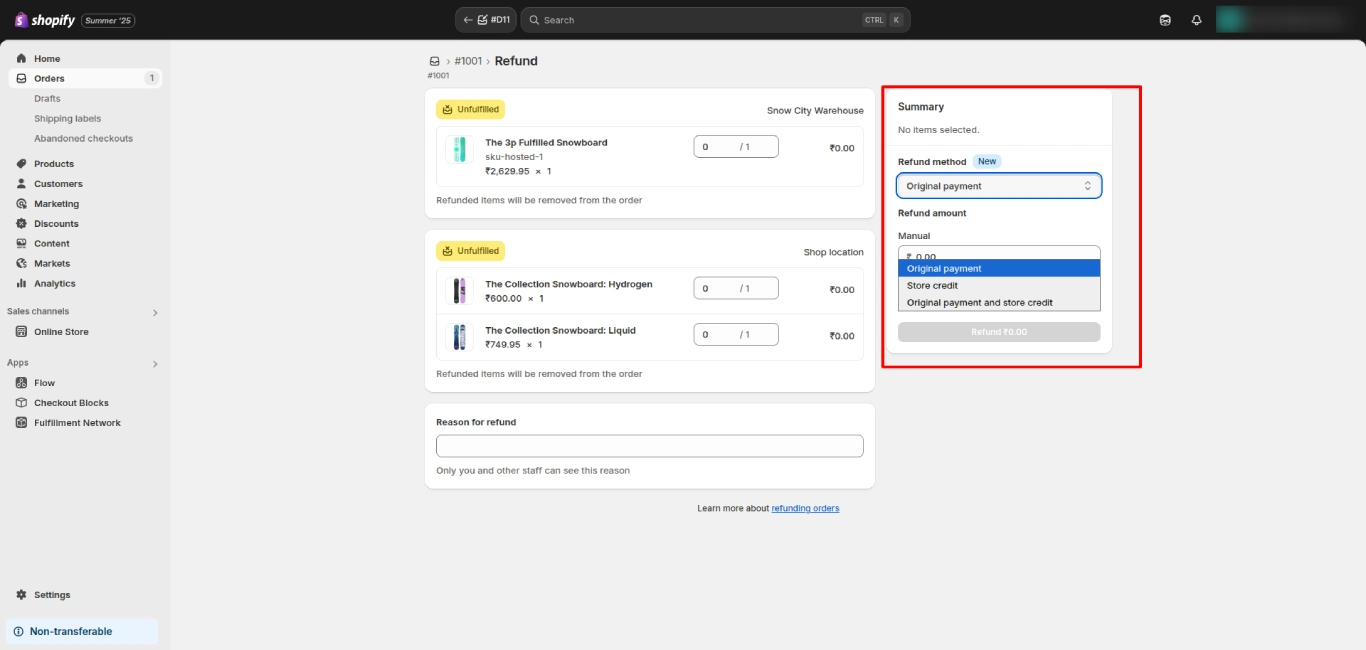Click the Unfulfilled badge for Snow City Warehouse

pos(470,110)
